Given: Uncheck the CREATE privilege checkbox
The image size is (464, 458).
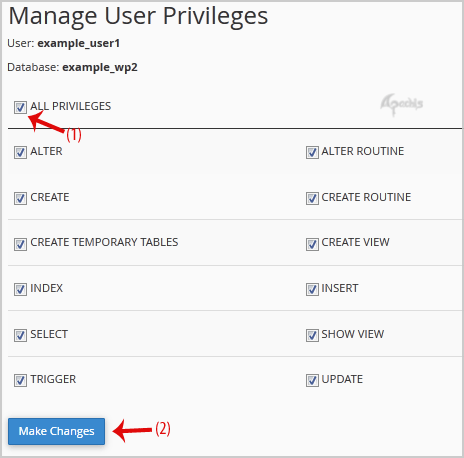Looking at the screenshot, I should [20, 198].
